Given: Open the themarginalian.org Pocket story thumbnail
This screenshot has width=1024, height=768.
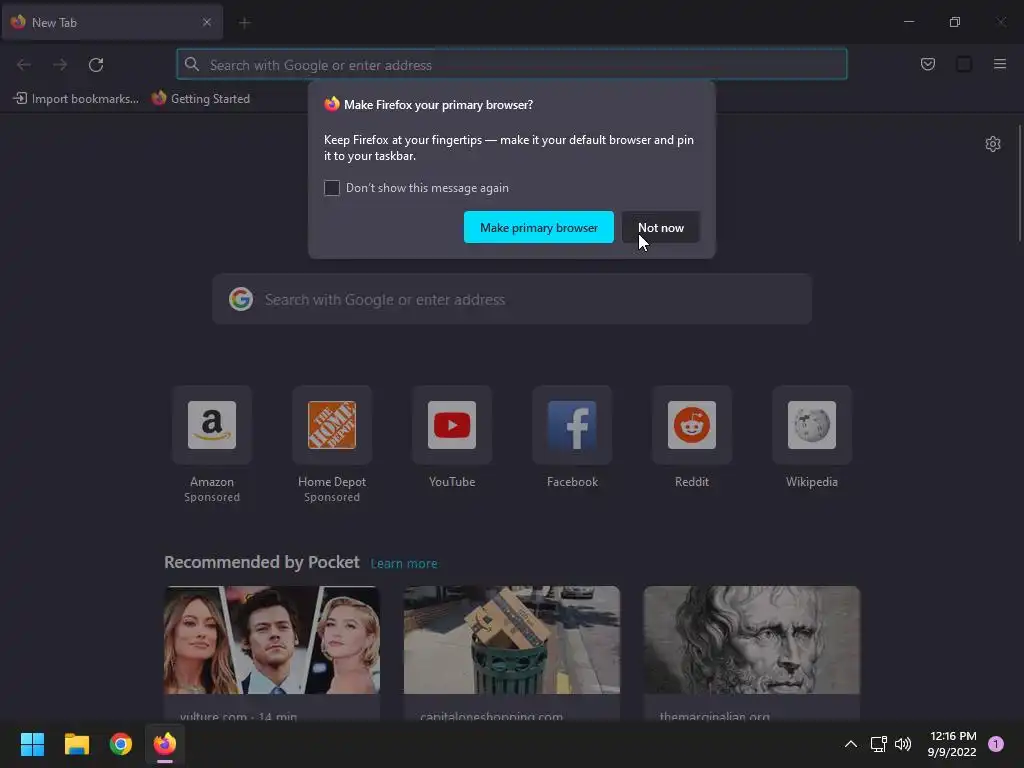Looking at the screenshot, I should coord(752,640).
